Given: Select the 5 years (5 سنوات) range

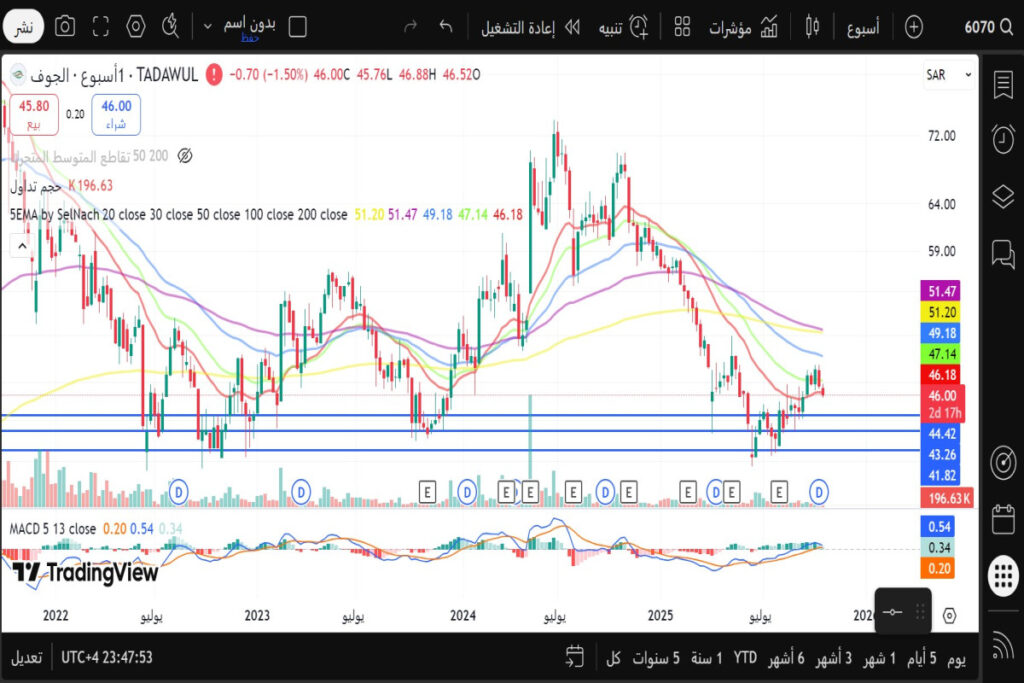Looking at the screenshot, I should [657, 659].
